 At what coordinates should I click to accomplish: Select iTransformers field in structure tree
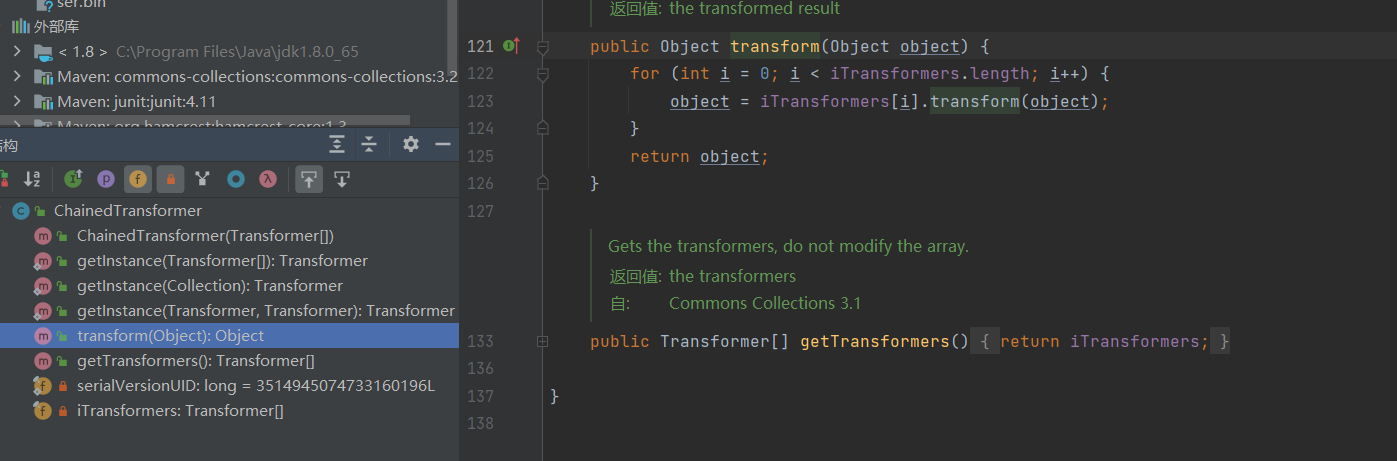(x=180, y=411)
